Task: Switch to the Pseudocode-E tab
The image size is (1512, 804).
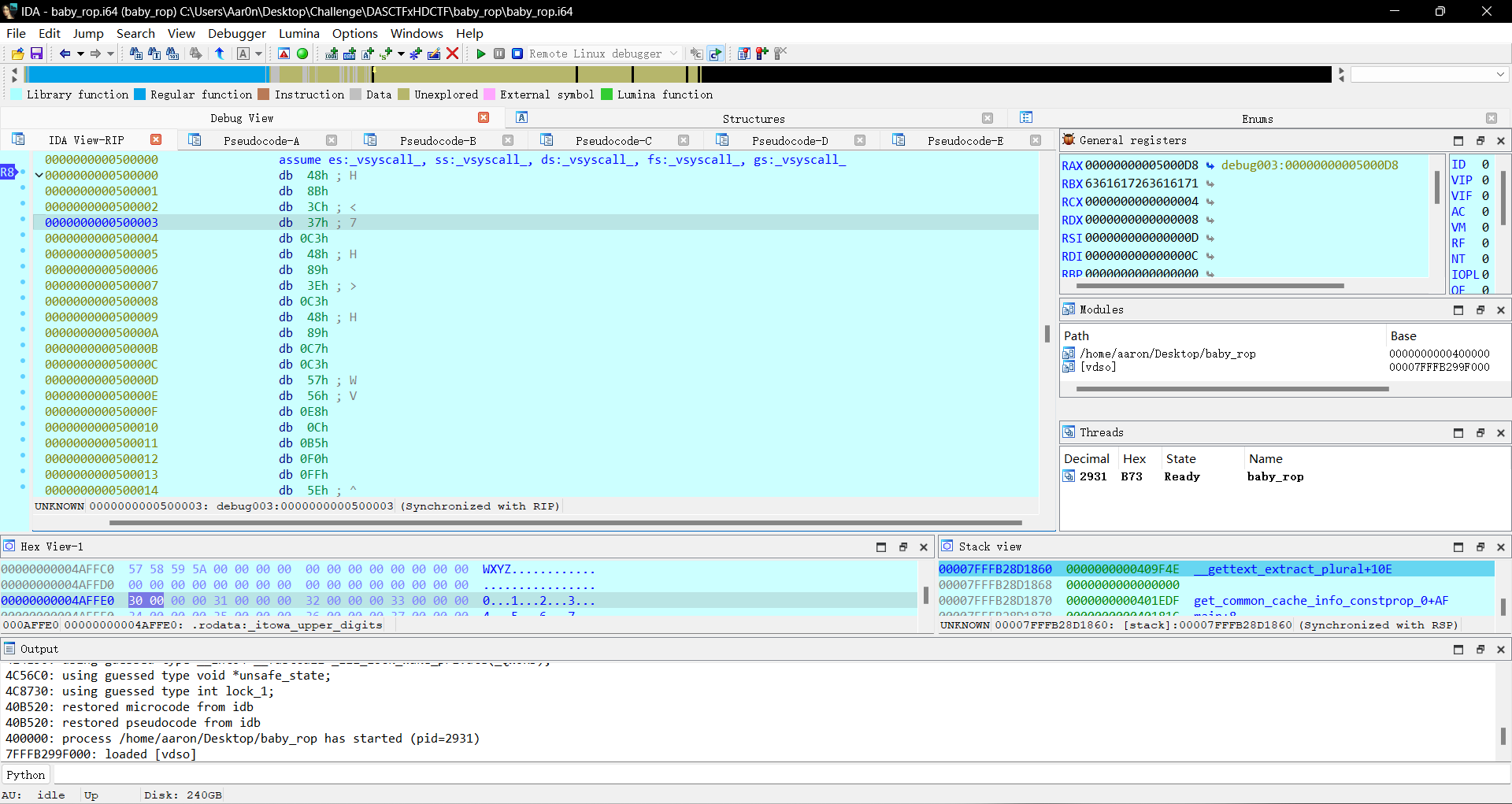Action: [x=965, y=140]
